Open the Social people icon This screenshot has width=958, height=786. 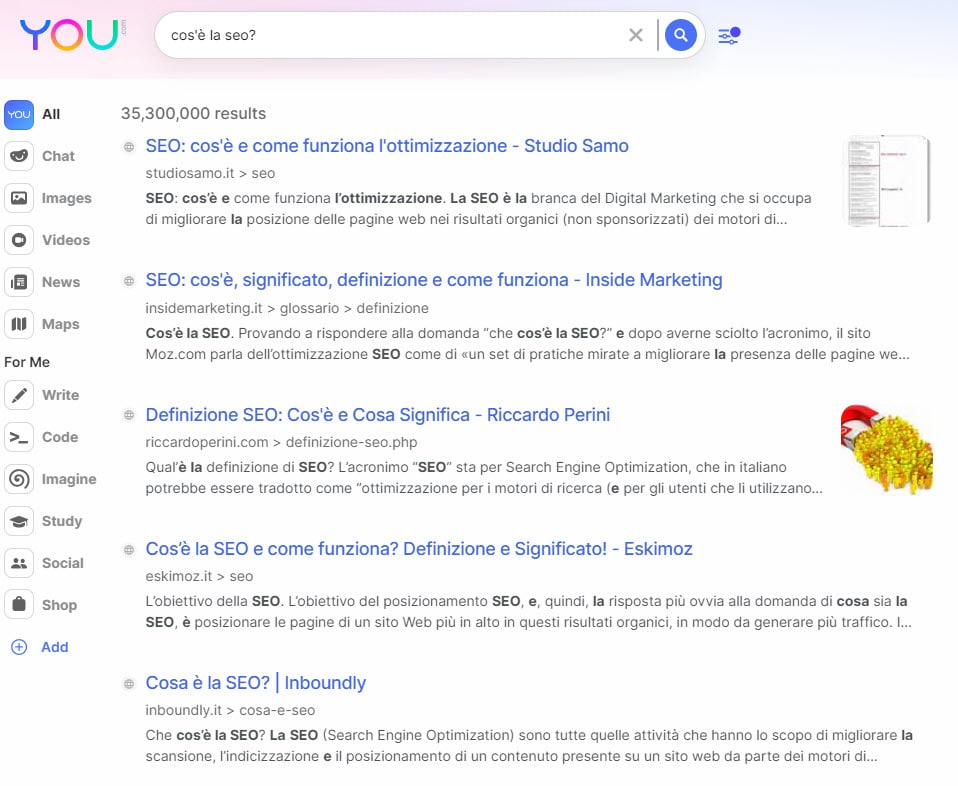19,563
